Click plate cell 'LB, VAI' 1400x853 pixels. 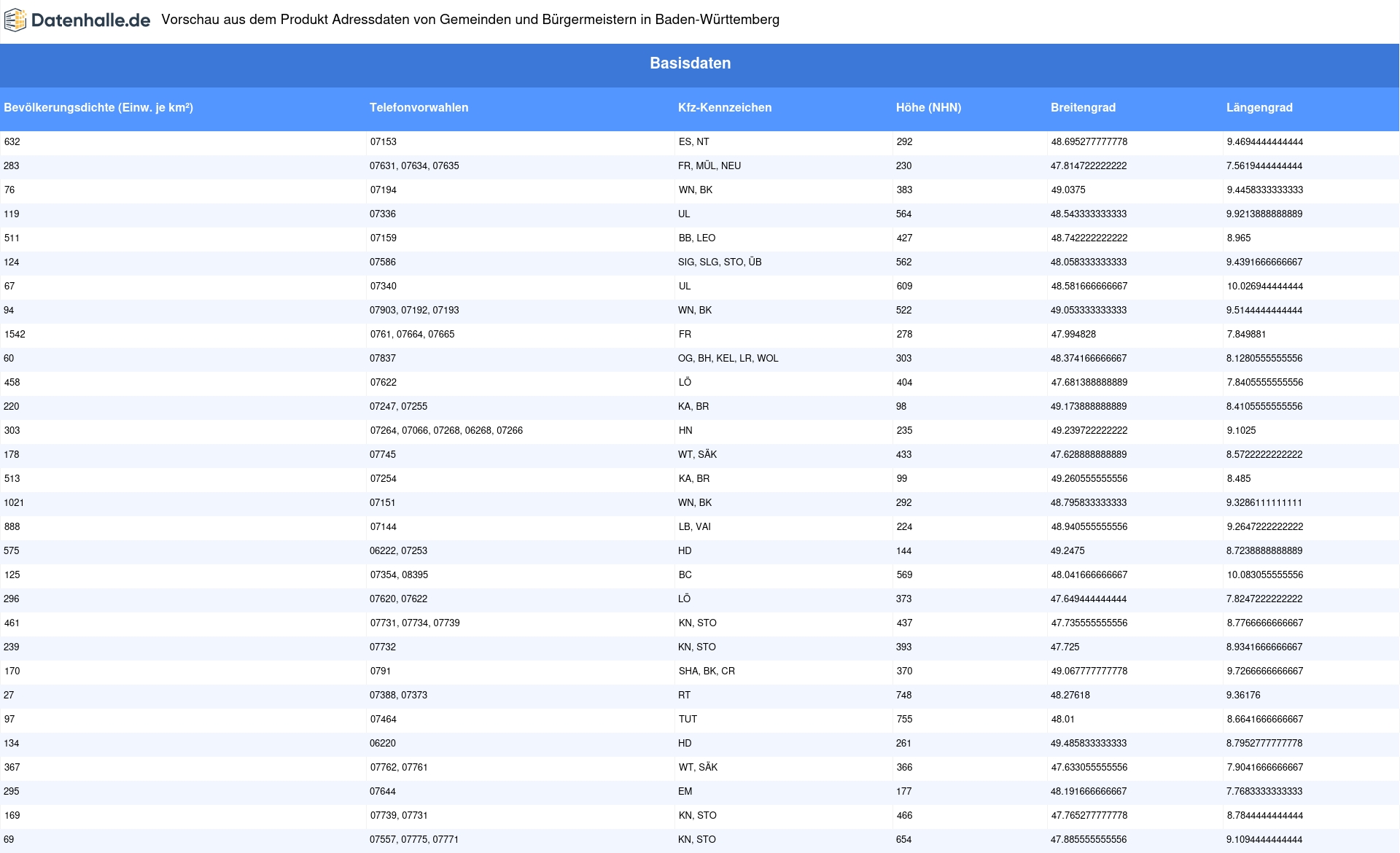pos(694,527)
